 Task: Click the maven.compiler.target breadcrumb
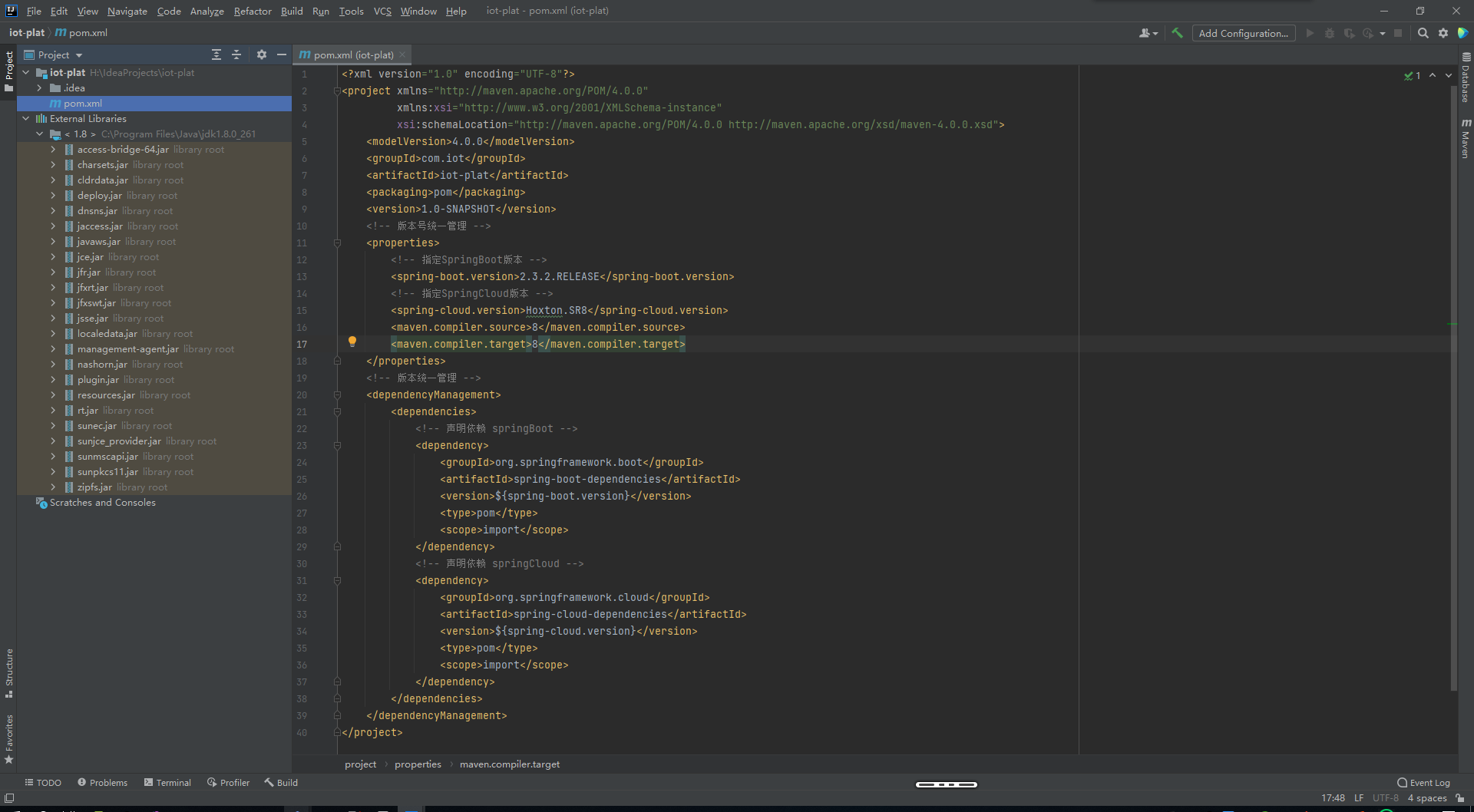510,764
